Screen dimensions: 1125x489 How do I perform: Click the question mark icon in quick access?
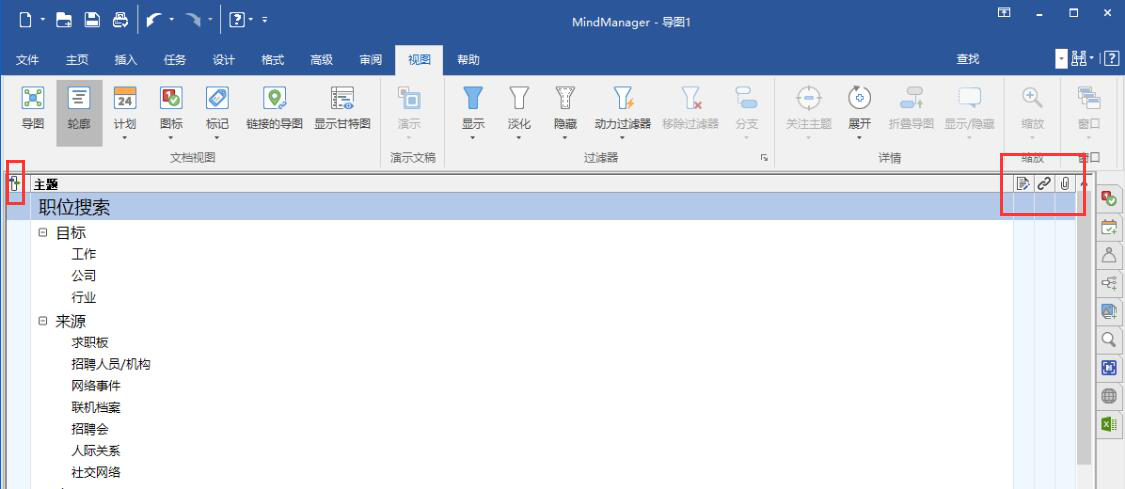236,20
